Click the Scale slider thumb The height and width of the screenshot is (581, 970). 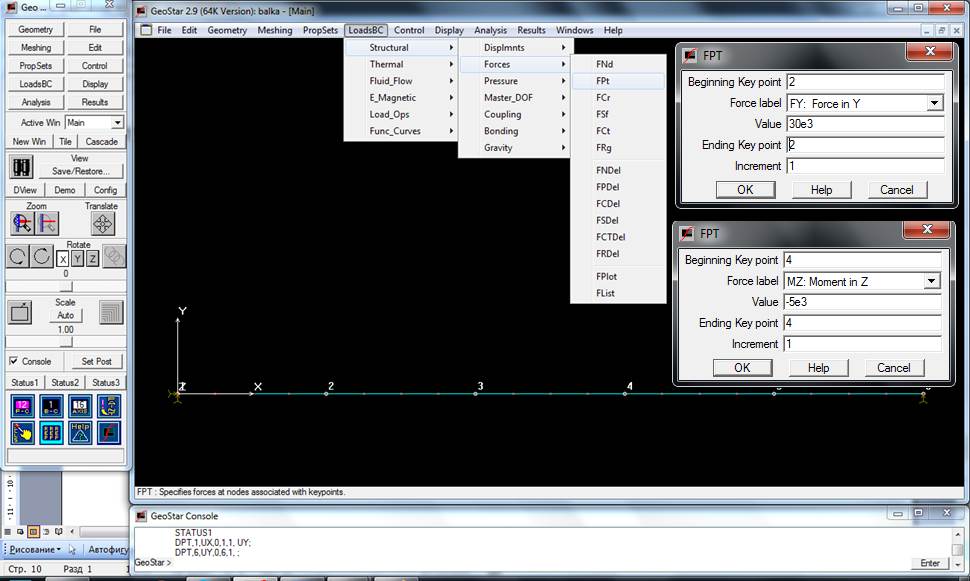coord(66,342)
